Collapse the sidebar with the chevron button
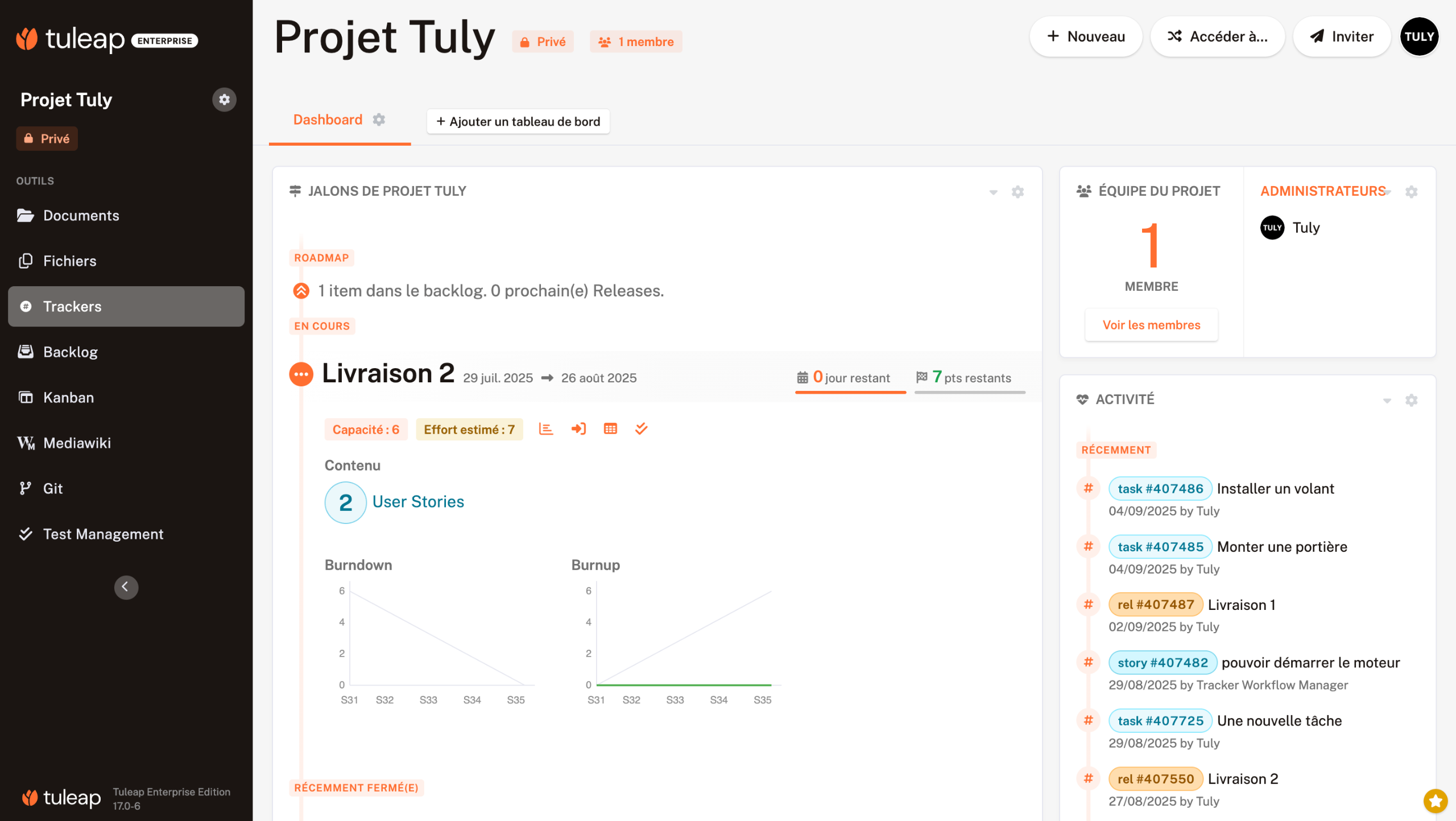The image size is (1456, 821). (x=126, y=587)
